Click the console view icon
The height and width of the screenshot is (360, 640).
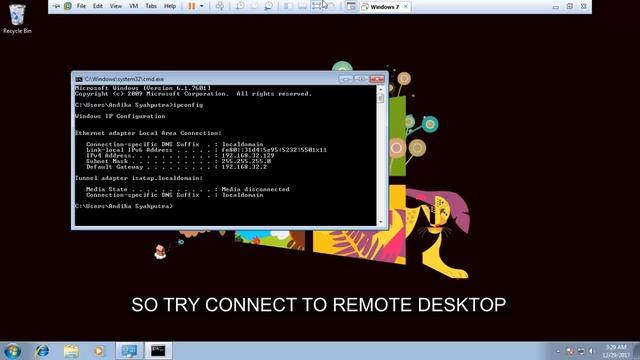(351, 6)
